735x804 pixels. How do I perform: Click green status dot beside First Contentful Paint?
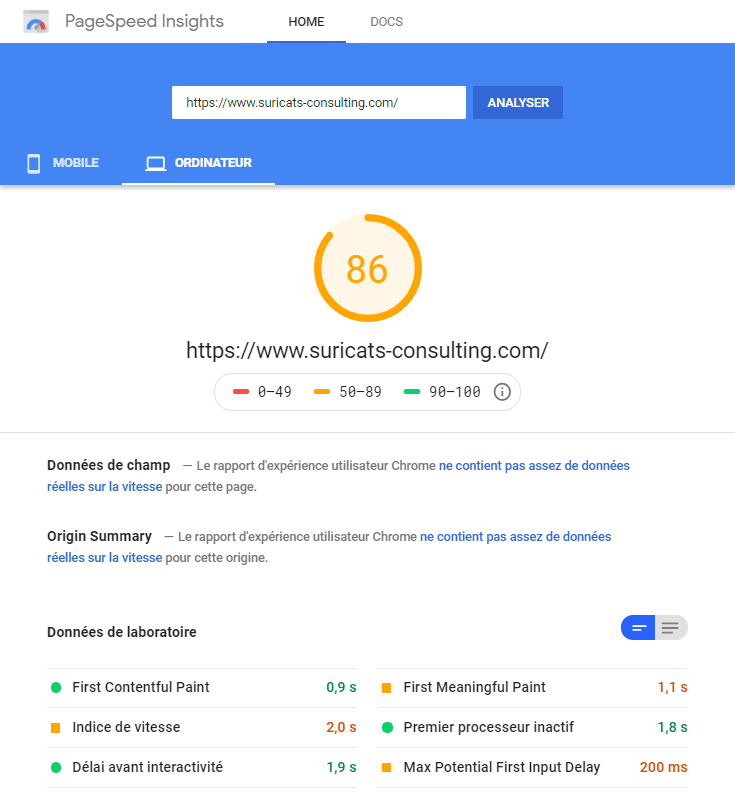pos(56,688)
